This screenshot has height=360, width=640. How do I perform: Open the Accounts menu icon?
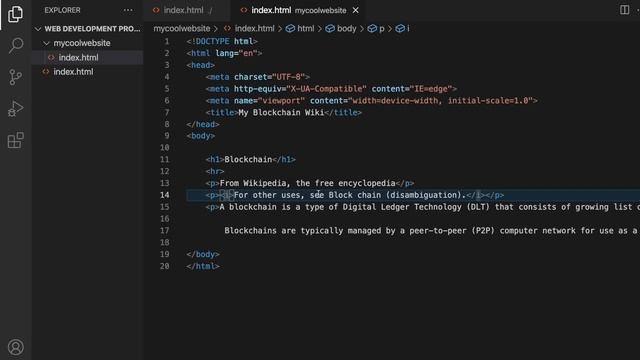click(x=16, y=347)
